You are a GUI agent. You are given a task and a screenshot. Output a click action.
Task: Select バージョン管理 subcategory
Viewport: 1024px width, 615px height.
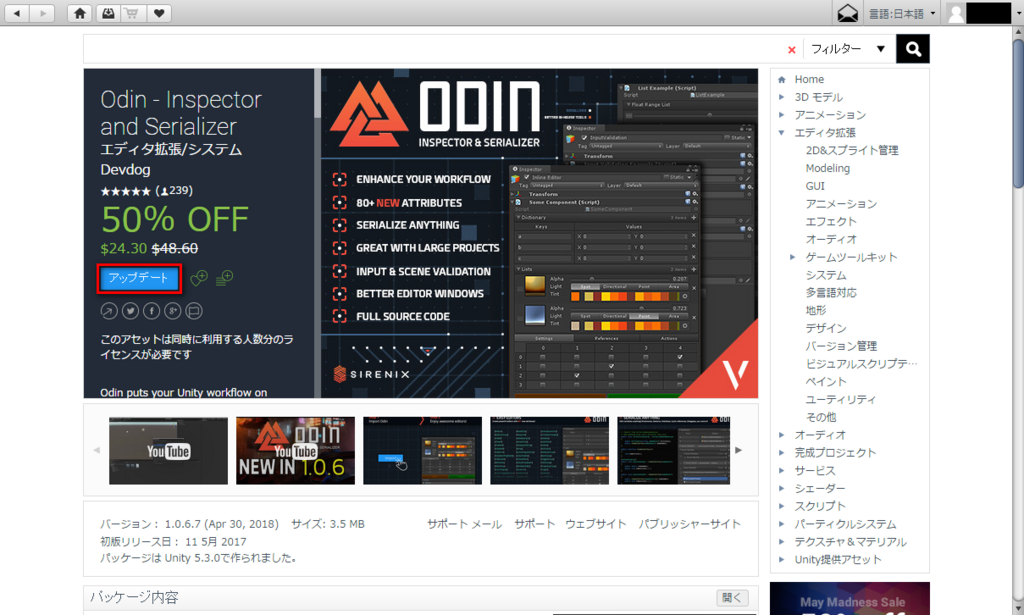[841, 346]
